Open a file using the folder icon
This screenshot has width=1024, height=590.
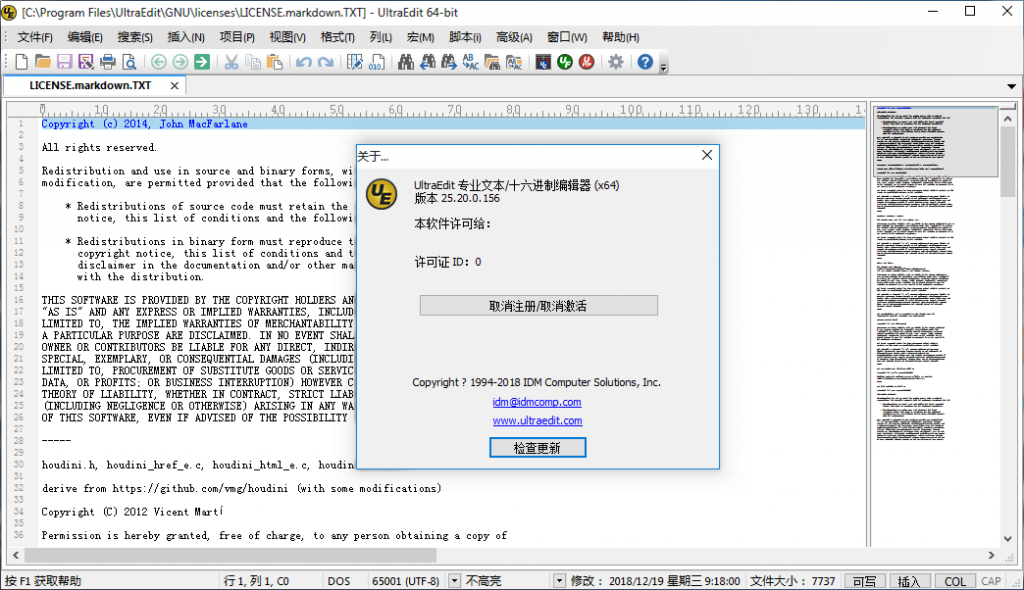click(x=43, y=62)
